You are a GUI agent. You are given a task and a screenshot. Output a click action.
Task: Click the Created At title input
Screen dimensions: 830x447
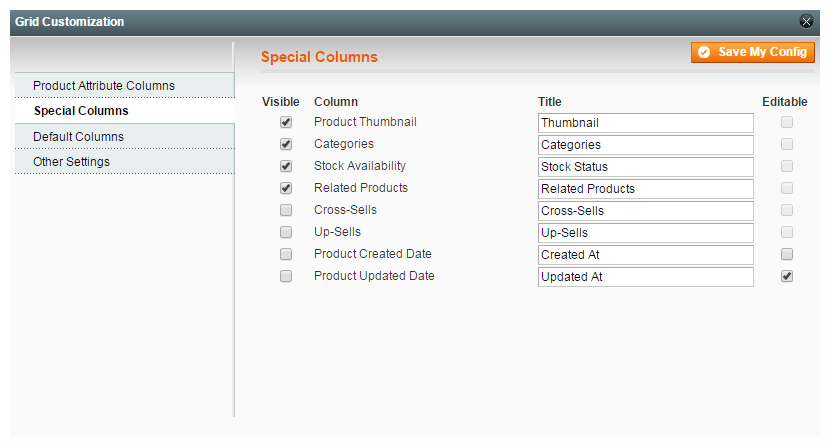[645, 255]
